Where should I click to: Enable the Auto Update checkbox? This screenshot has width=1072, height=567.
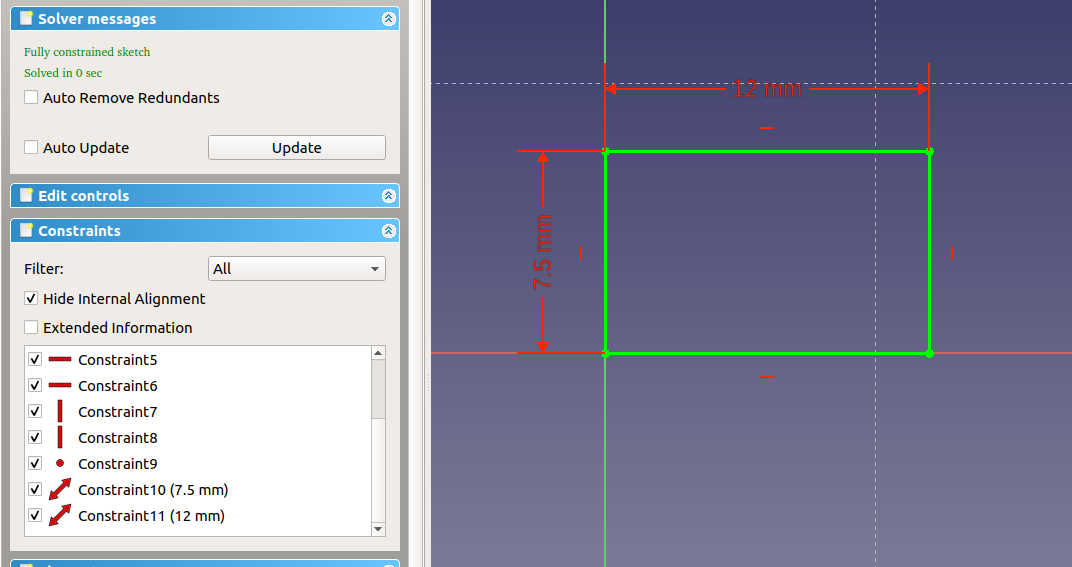(32, 148)
